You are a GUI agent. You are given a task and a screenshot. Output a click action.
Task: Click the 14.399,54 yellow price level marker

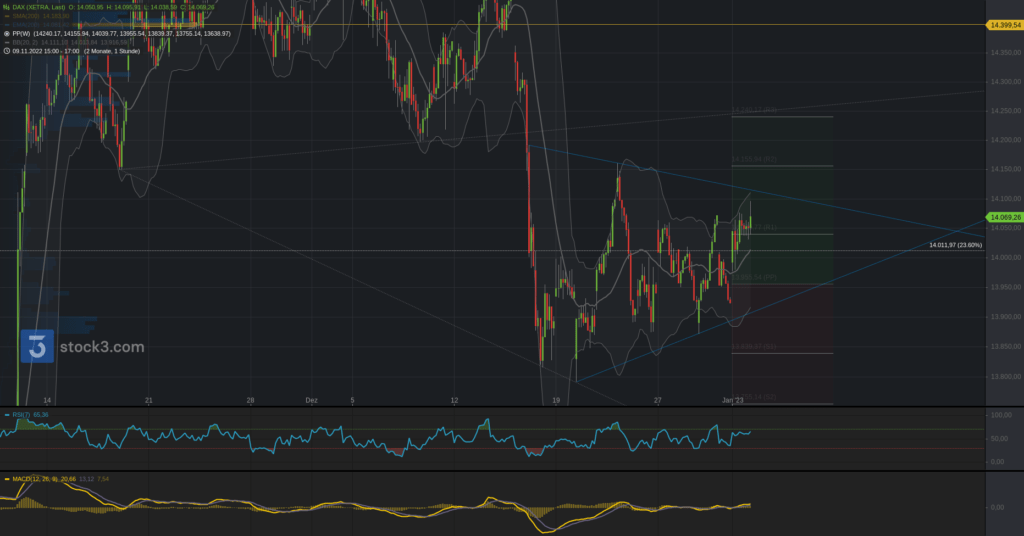[1003, 25]
